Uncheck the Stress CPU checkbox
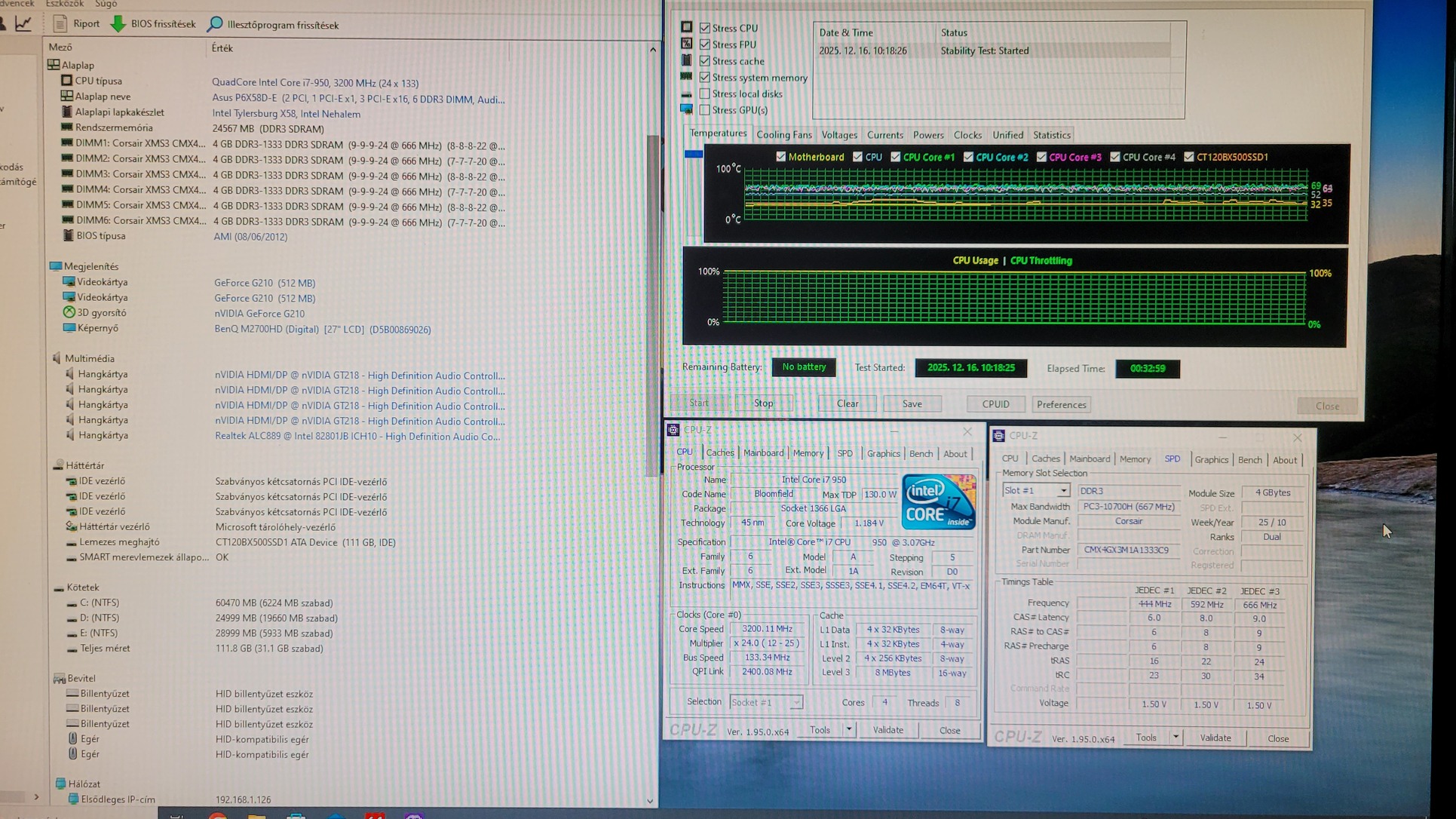The height and width of the screenshot is (819, 1456). click(x=705, y=28)
